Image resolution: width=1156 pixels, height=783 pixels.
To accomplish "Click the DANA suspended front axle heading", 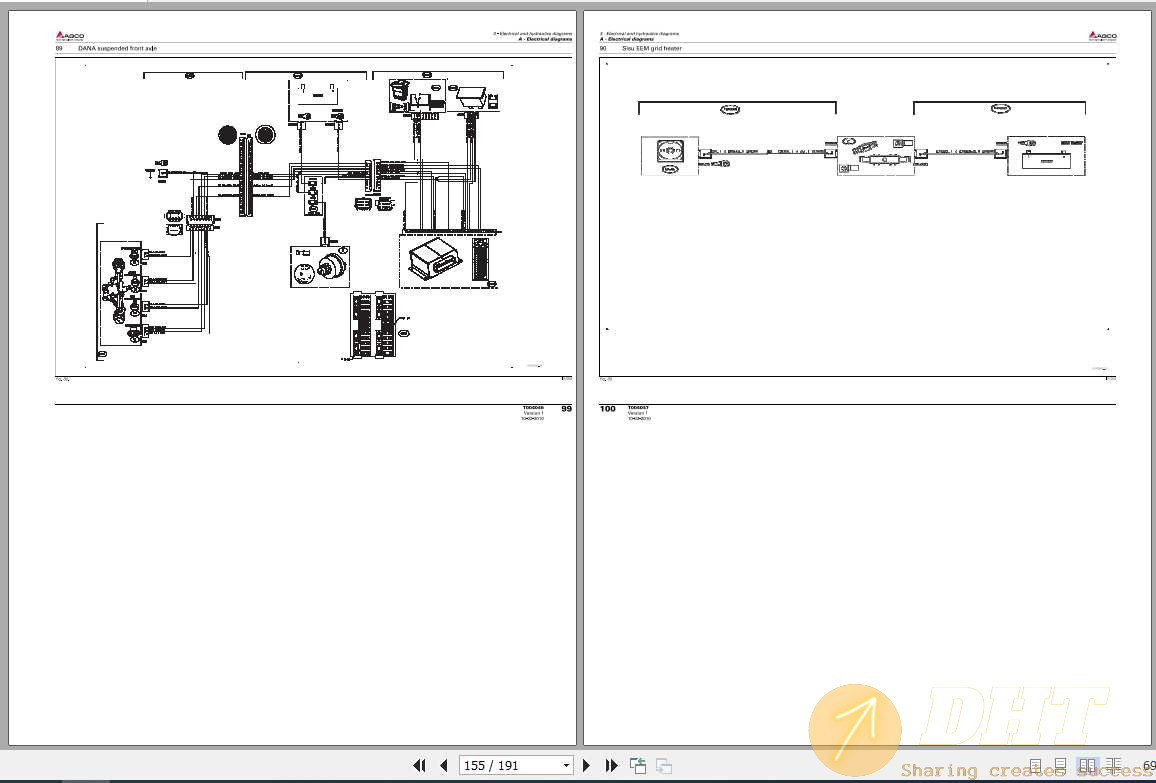I will click(x=117, y=48).
